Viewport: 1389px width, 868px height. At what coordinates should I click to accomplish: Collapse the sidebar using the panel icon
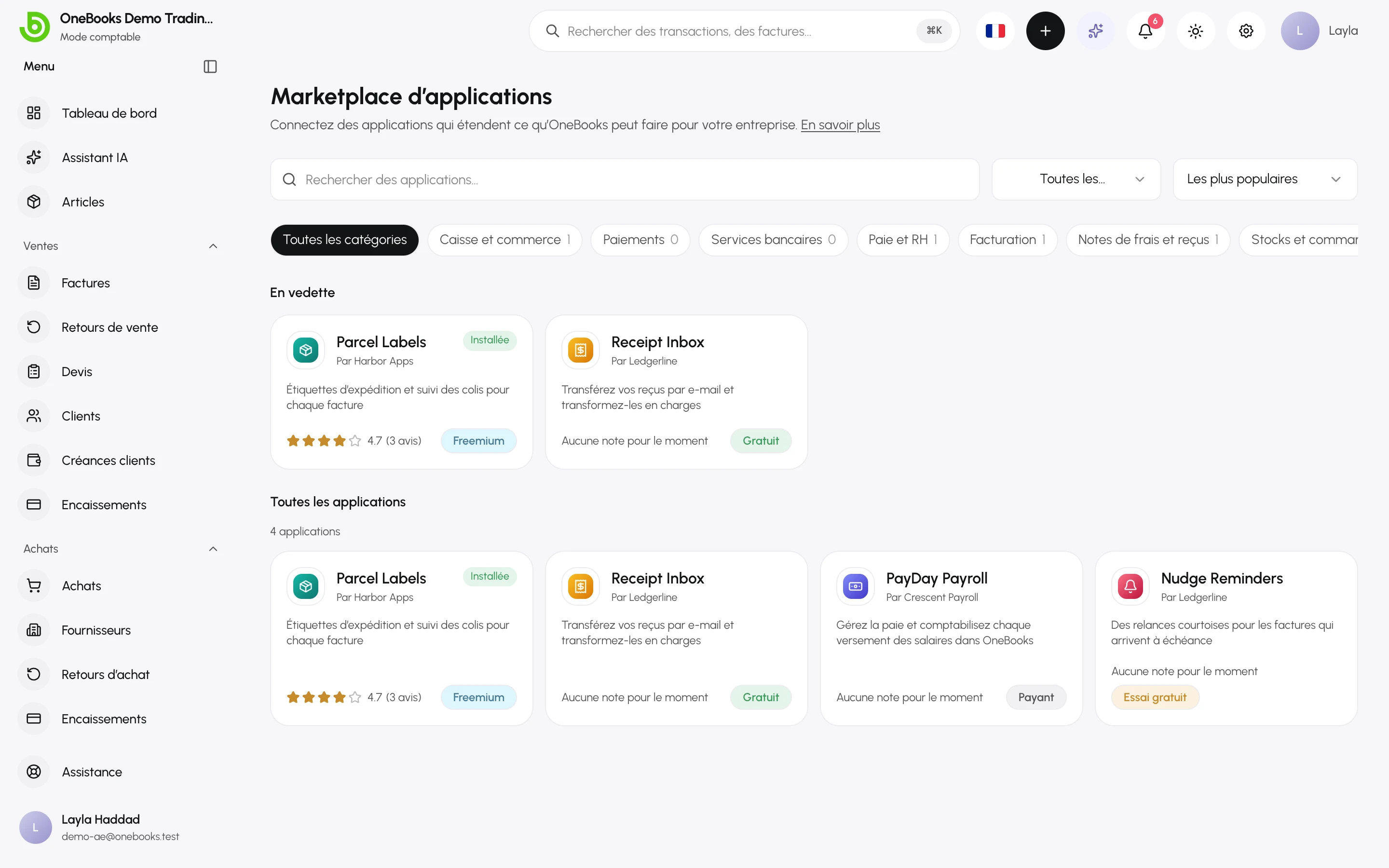pyautogui.click(x=210, y=67)
